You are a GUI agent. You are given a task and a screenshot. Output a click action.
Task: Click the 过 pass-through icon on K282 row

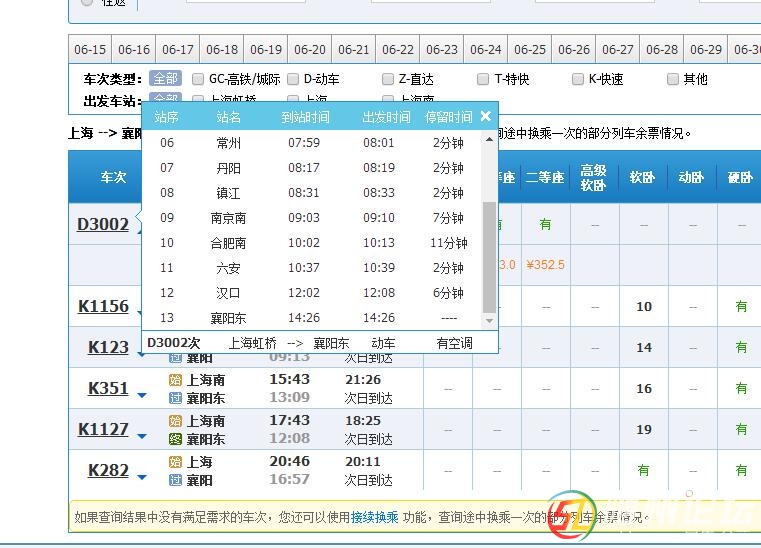coord(175,480)
